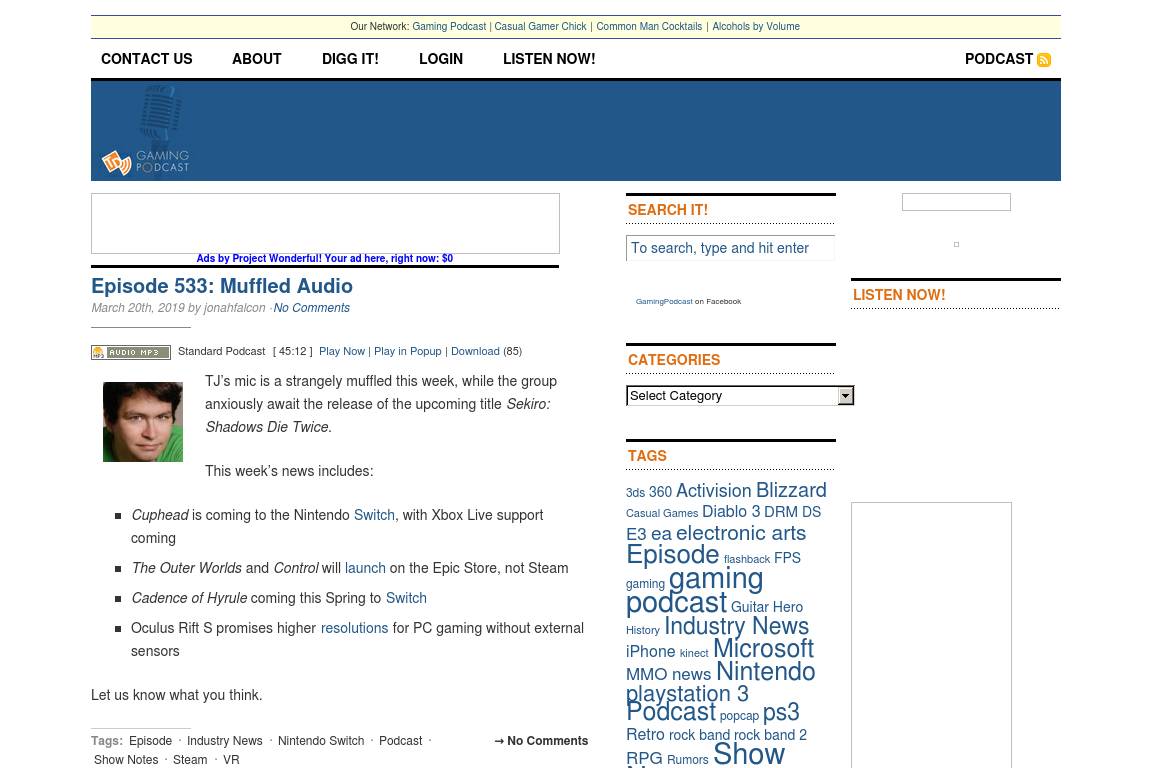Go to the About page

pyautogui.click(x=257, y=60)
